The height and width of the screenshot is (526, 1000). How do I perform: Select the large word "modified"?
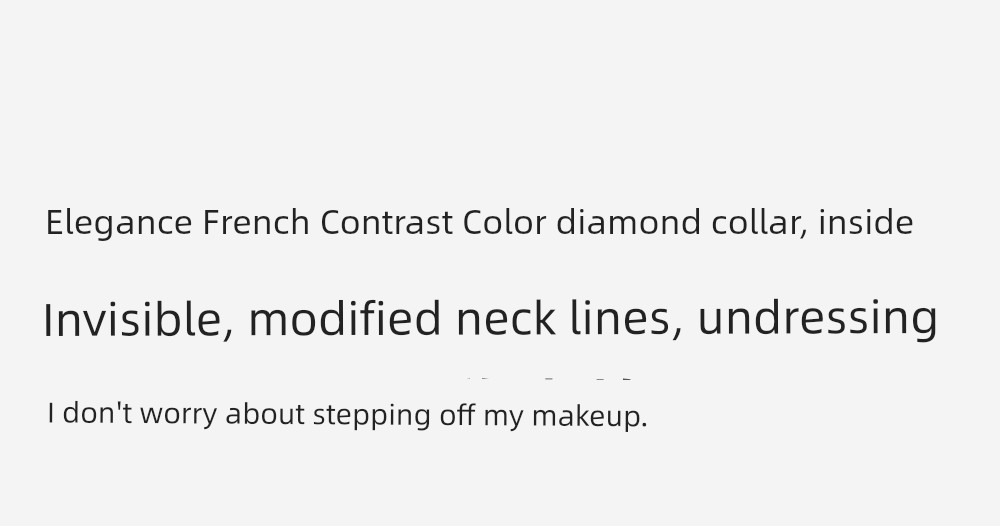pos(344,318)
